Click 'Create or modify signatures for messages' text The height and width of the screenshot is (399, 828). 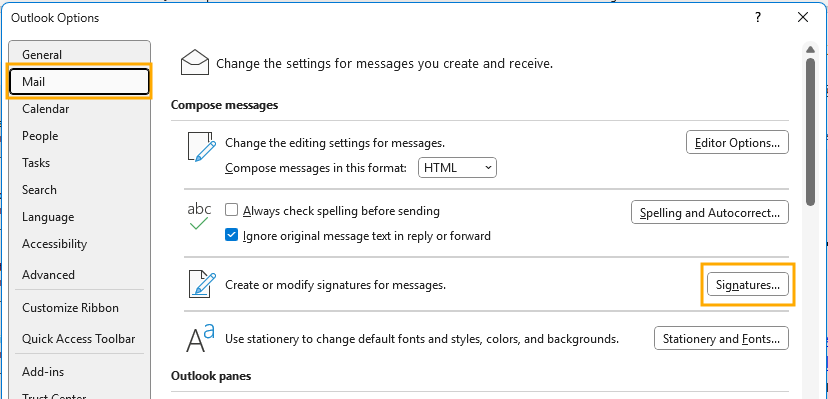[x=336, y=285]
